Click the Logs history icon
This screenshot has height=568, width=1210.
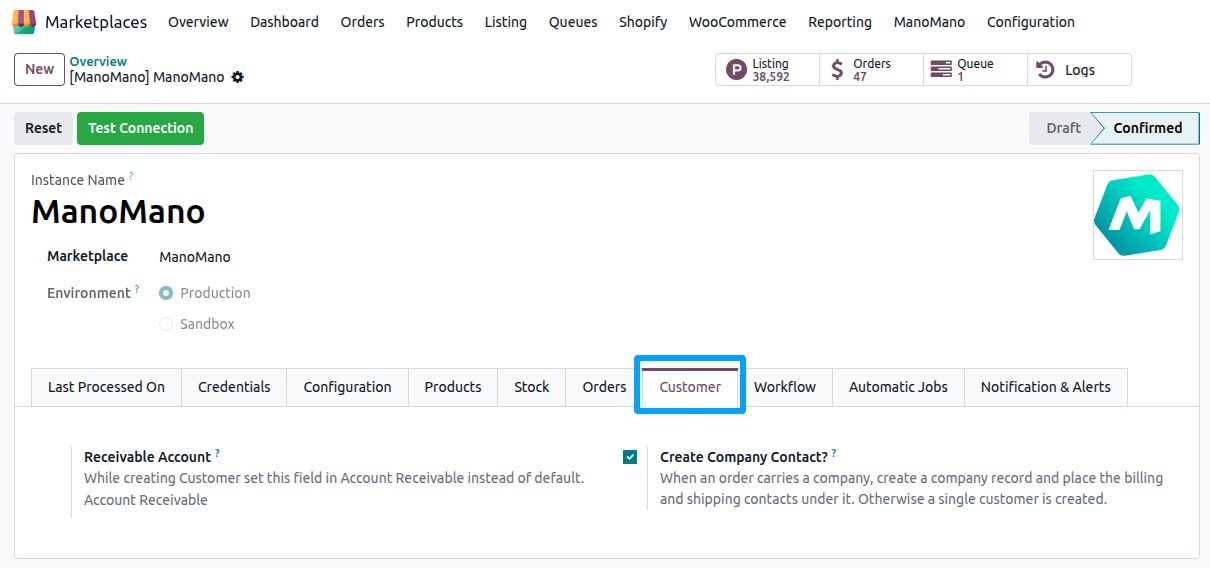click(x=1045, y=70)
